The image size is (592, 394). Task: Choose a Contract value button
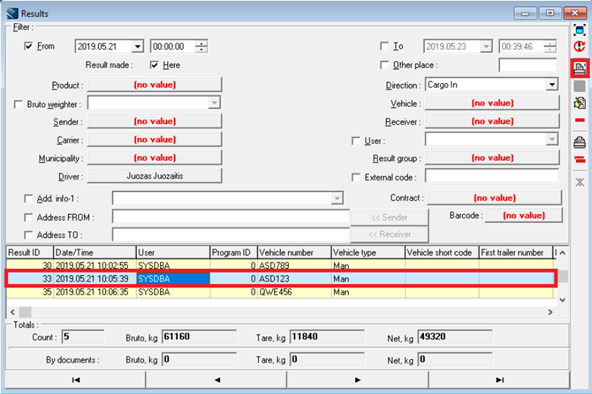point(495,198)
